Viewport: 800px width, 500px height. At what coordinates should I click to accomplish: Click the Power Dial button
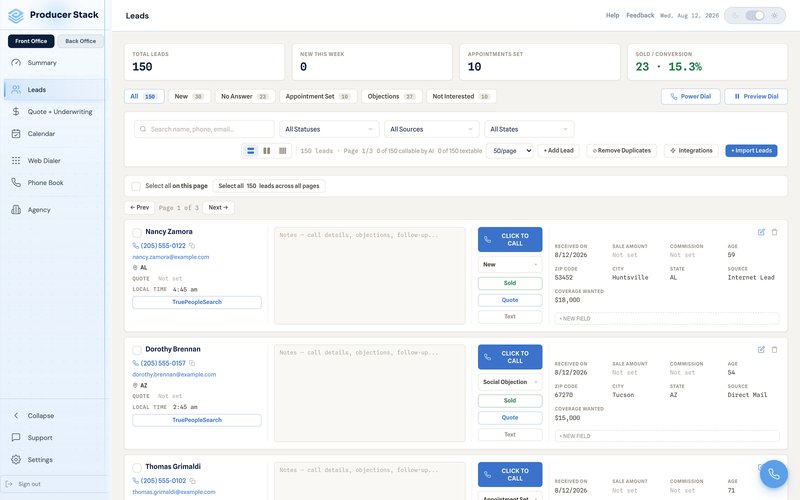pyautogui.click(x=690, y=96)
